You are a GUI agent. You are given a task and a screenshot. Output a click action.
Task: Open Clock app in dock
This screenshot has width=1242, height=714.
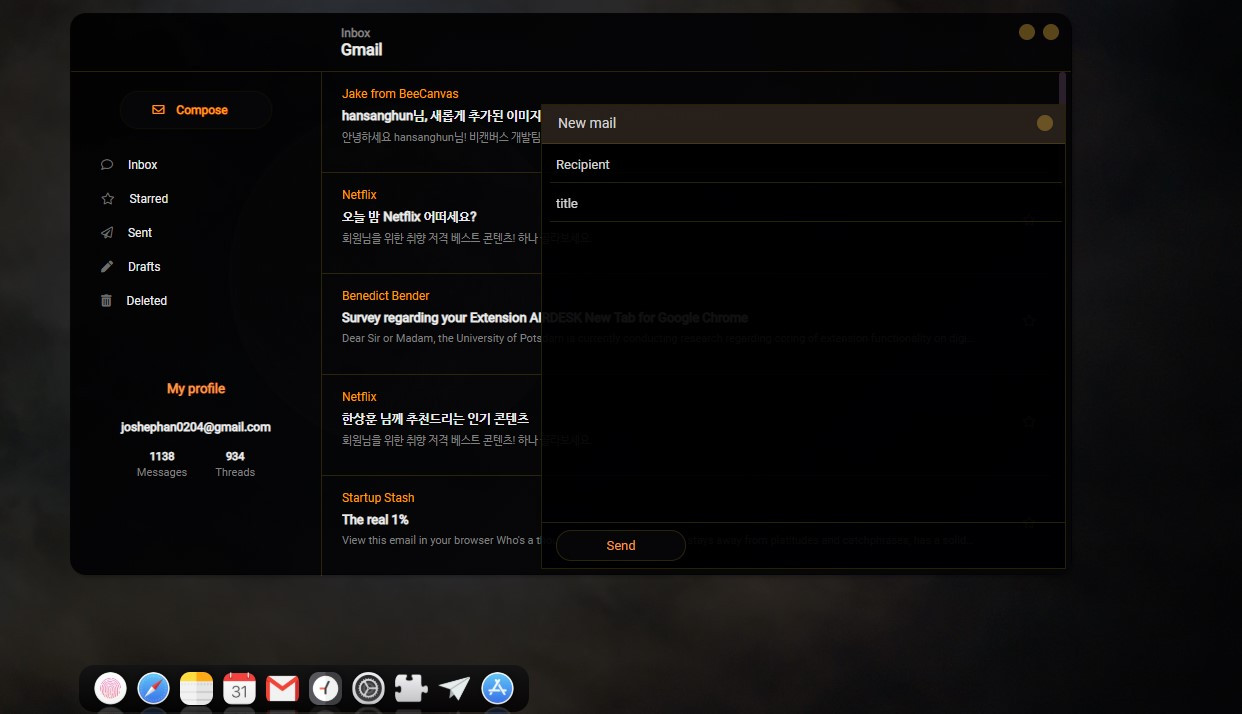325,688
